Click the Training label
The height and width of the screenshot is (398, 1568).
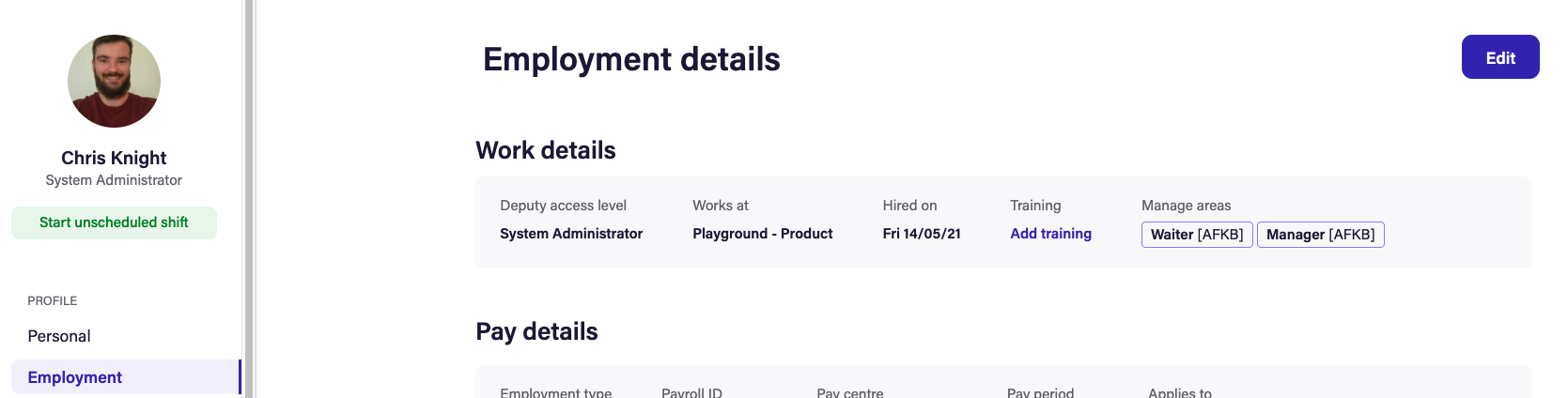pyautogui.click(x=1035, y=206)
